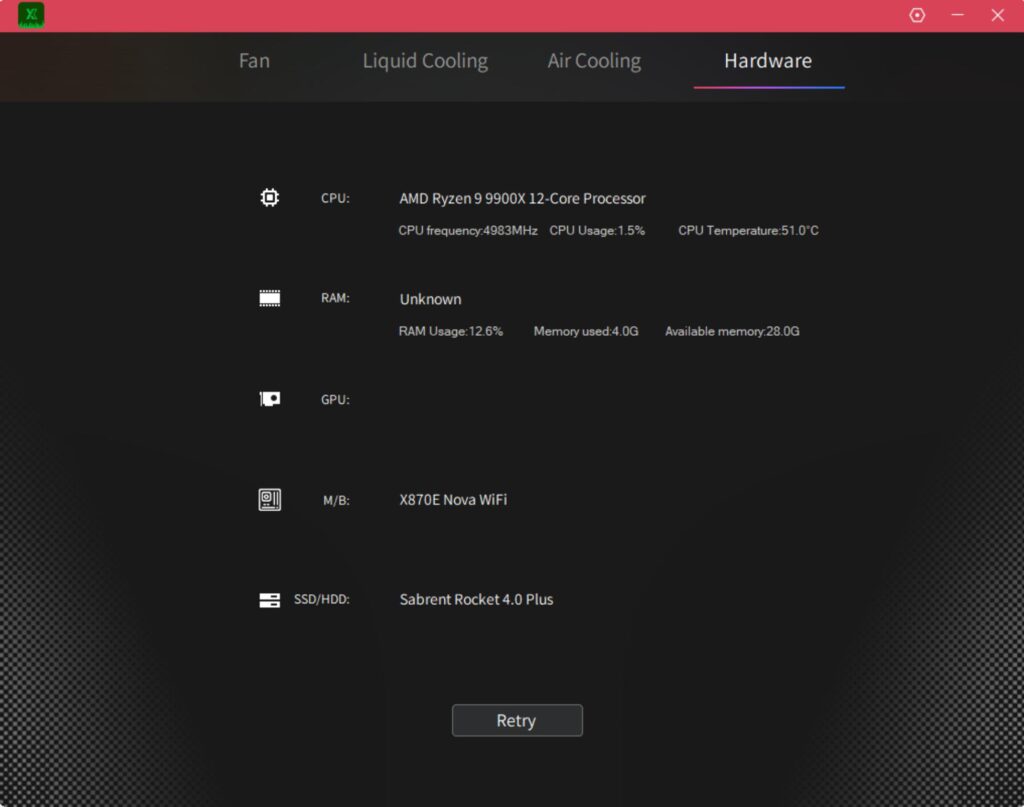Click X870E Nova WiFi motherboard name

click(453, 499)
